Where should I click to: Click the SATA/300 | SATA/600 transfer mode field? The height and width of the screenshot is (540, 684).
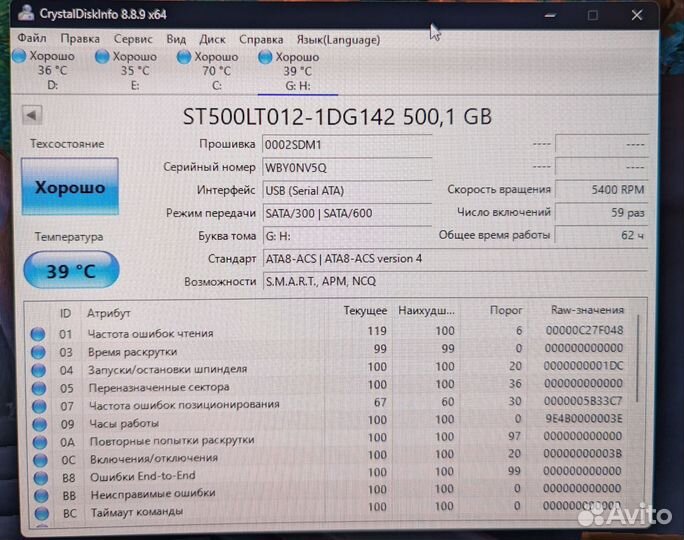point(347,213)
